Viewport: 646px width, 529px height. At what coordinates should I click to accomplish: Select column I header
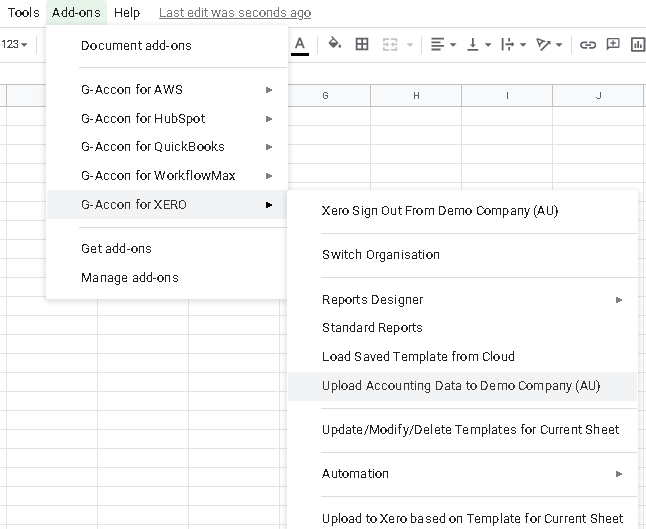(x=507, y=96)
